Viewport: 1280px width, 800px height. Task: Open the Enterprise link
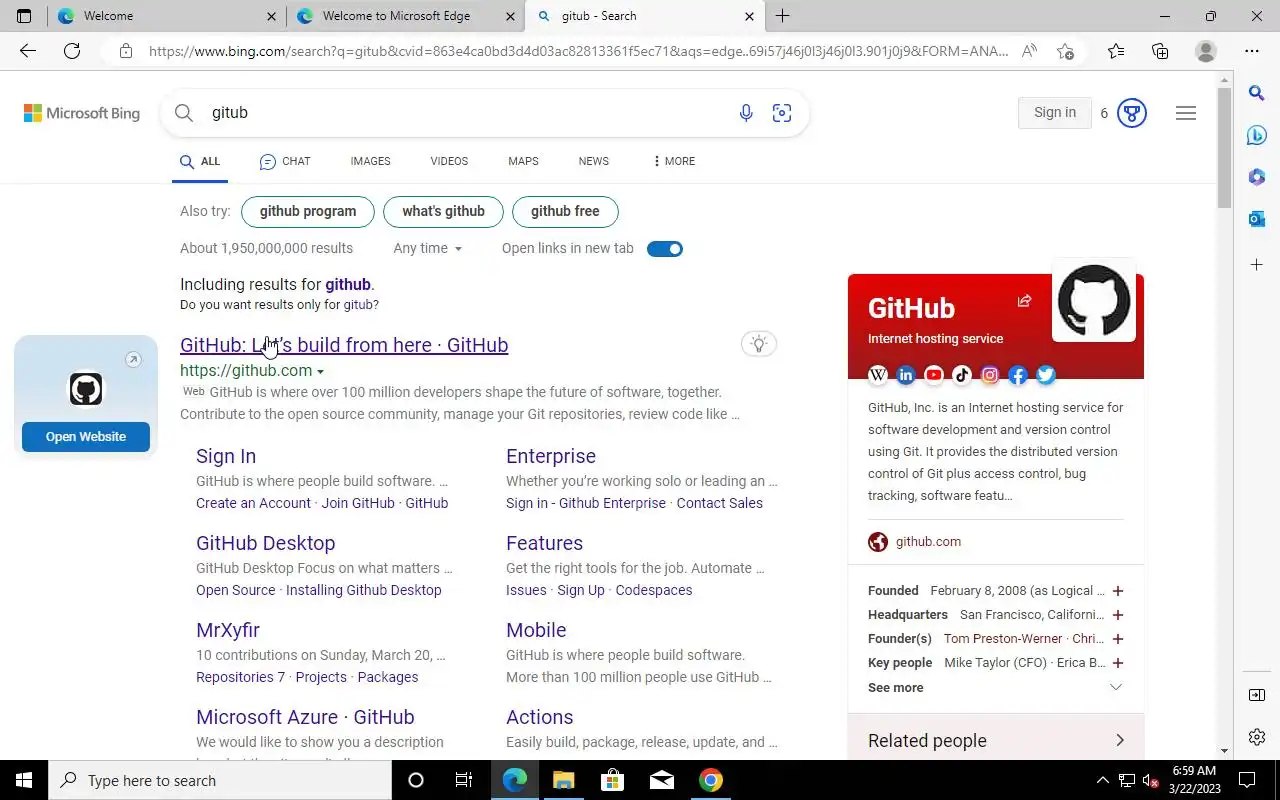pyautogui.click(x=551, y=456)
